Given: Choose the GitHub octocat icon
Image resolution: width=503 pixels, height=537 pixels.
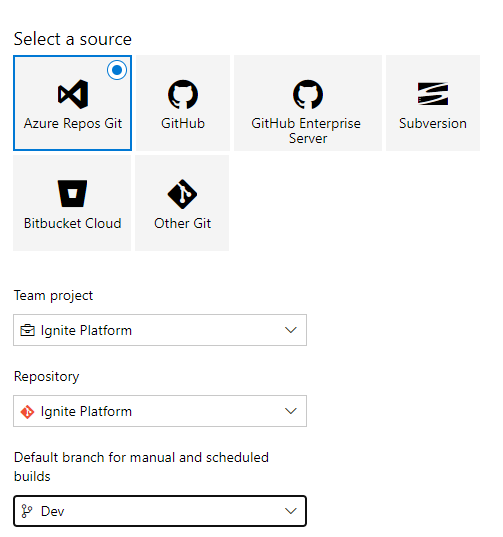Looking at the screenshot, I should (183, 94).
